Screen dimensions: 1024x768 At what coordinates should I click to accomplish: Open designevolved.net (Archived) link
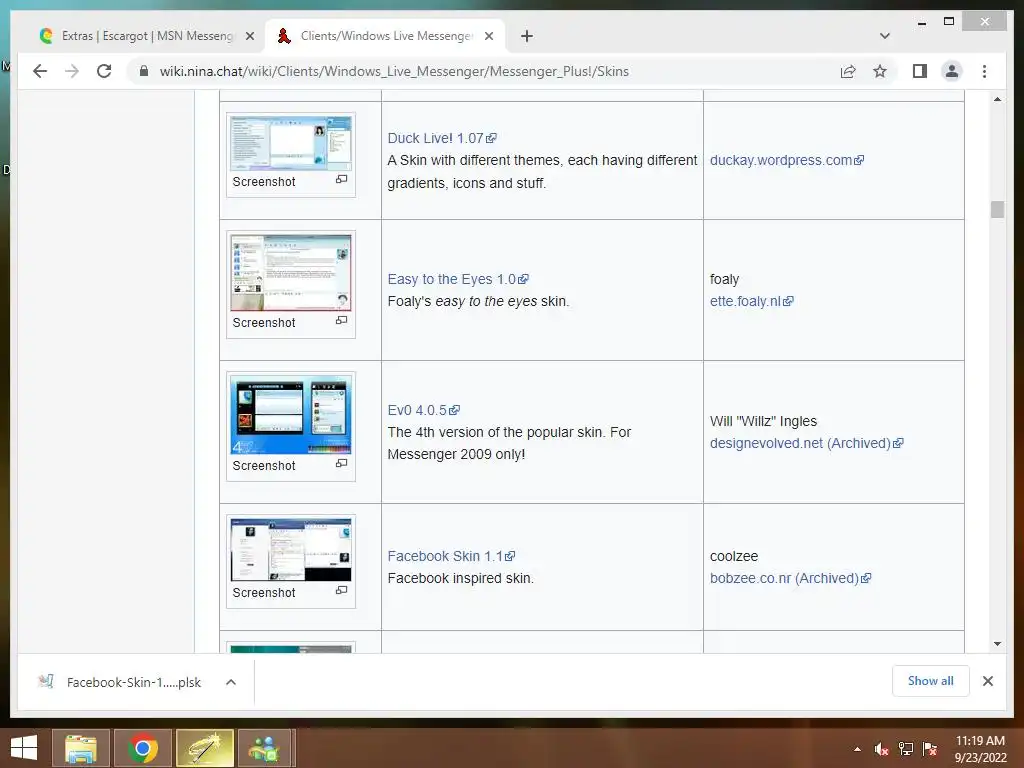click(807, 443)
